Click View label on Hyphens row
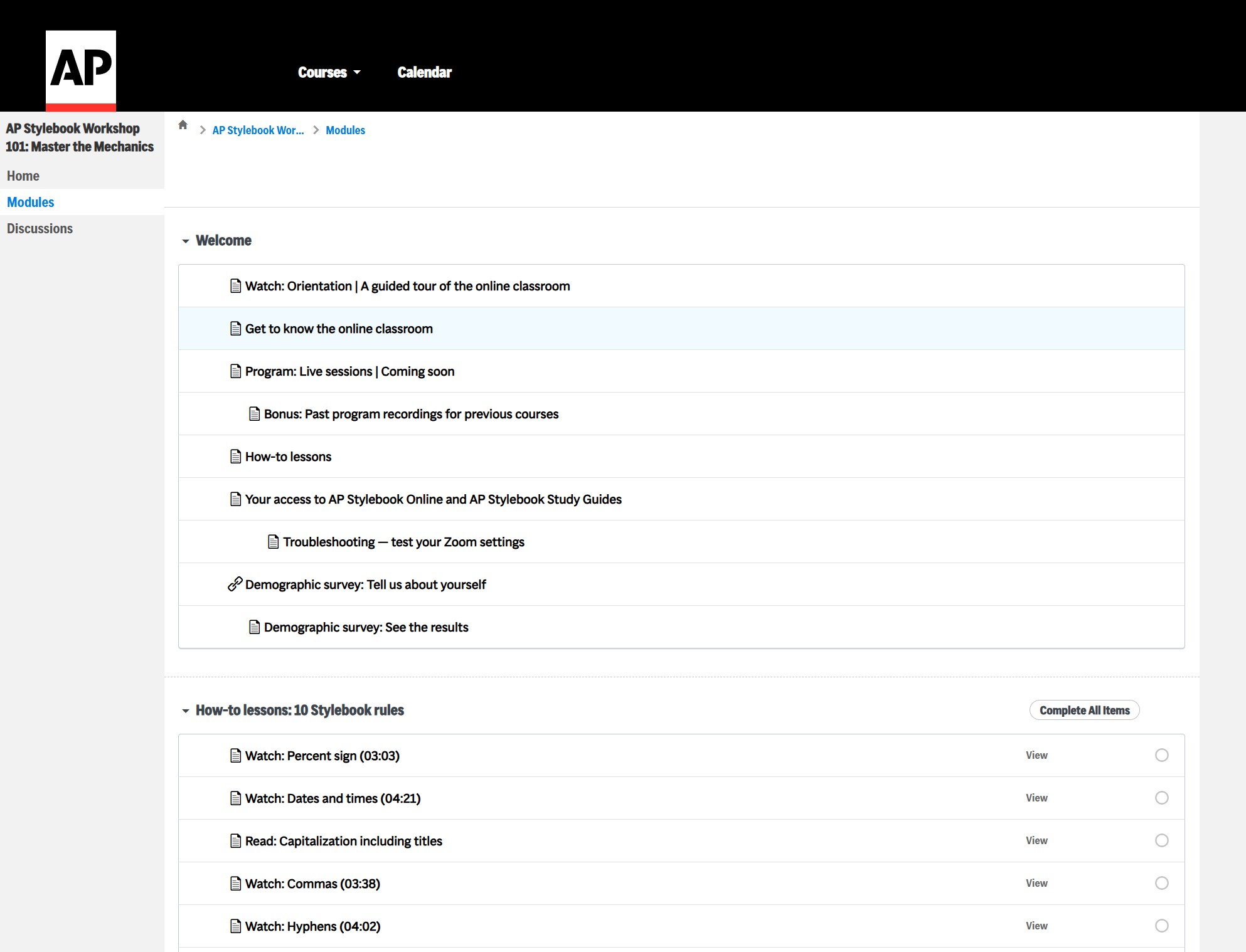 tap(1036, 926)
